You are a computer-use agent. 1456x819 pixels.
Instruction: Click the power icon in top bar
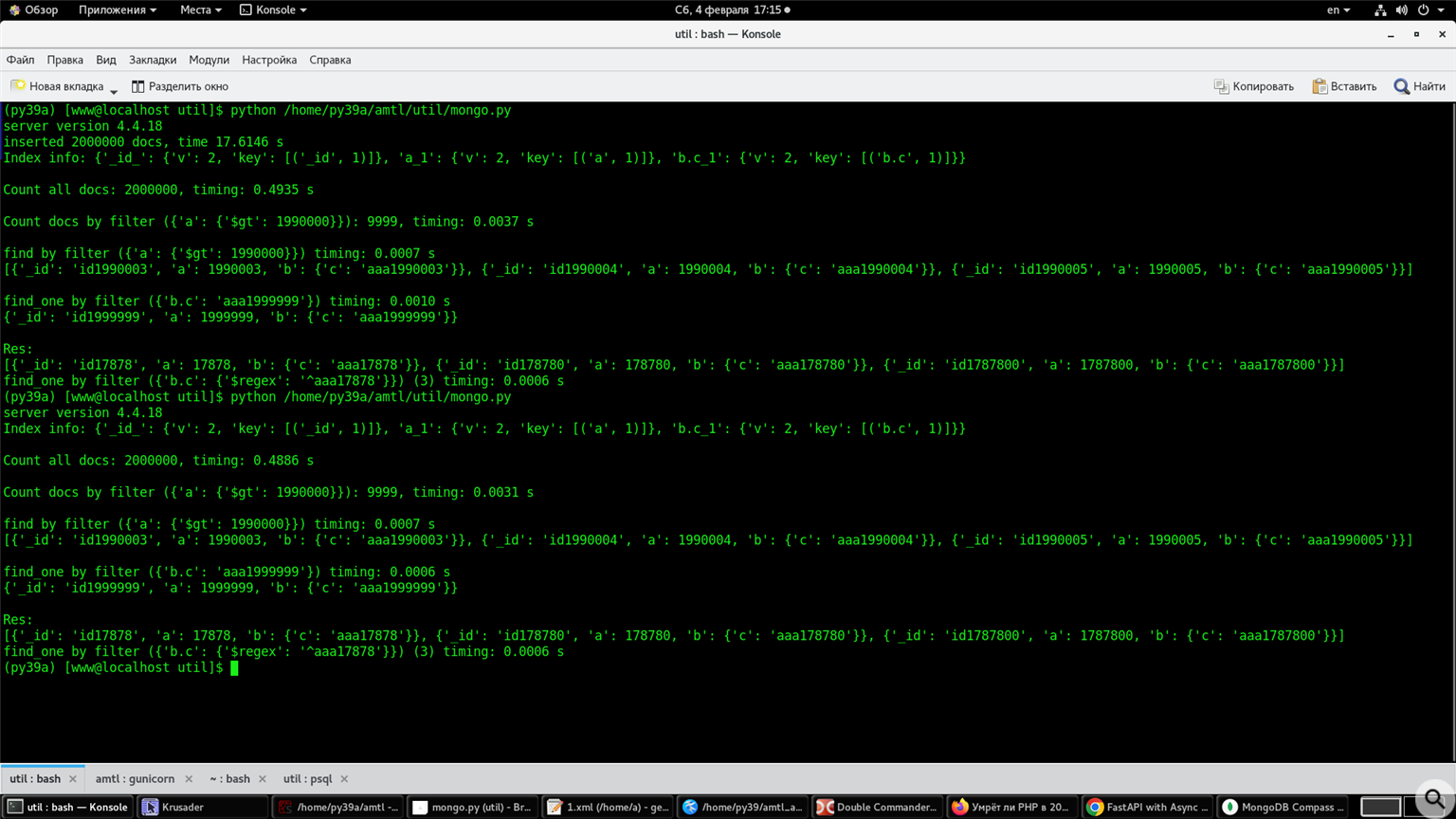tap(1423, 9)
